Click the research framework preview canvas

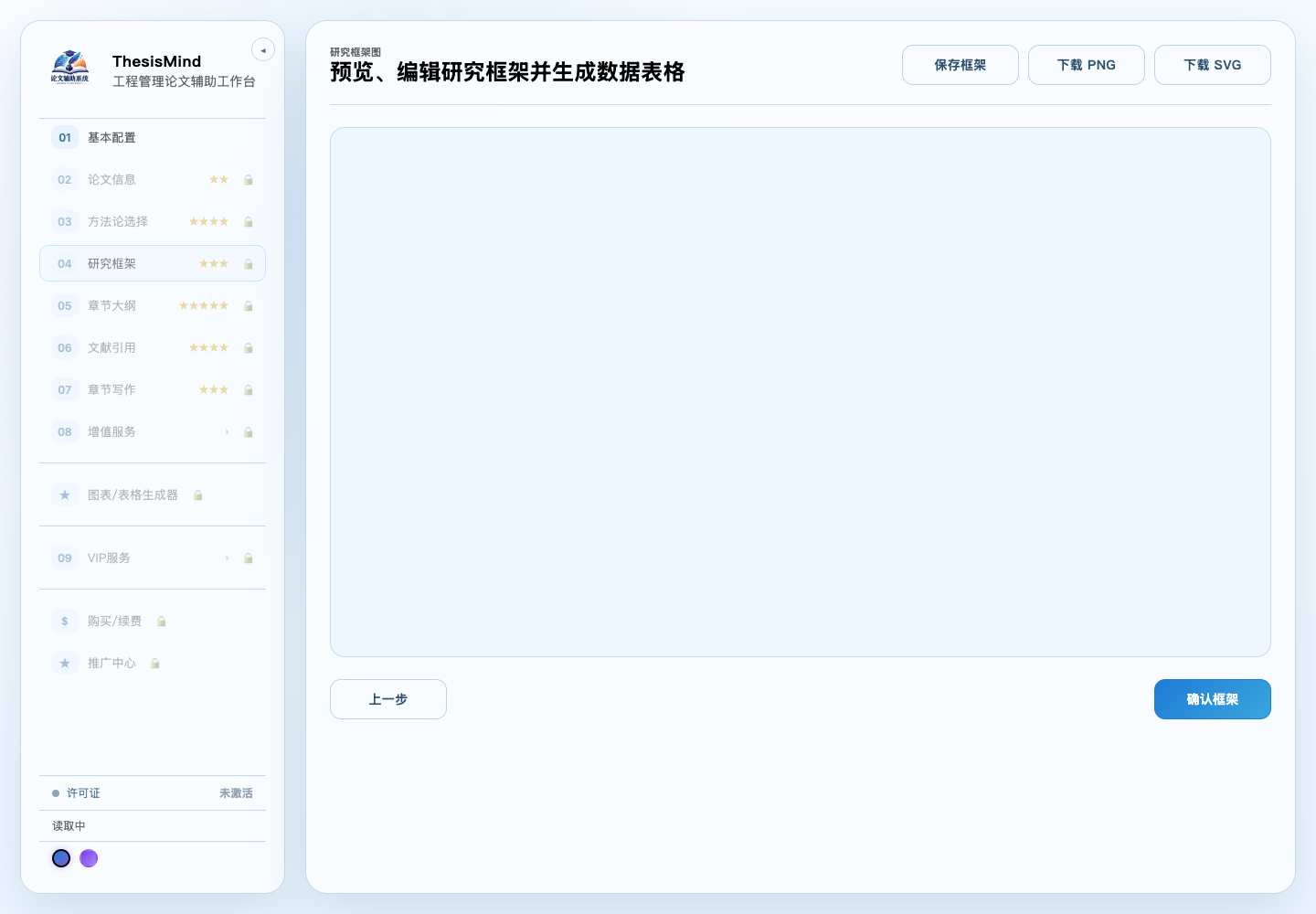(x=801, y=392)
